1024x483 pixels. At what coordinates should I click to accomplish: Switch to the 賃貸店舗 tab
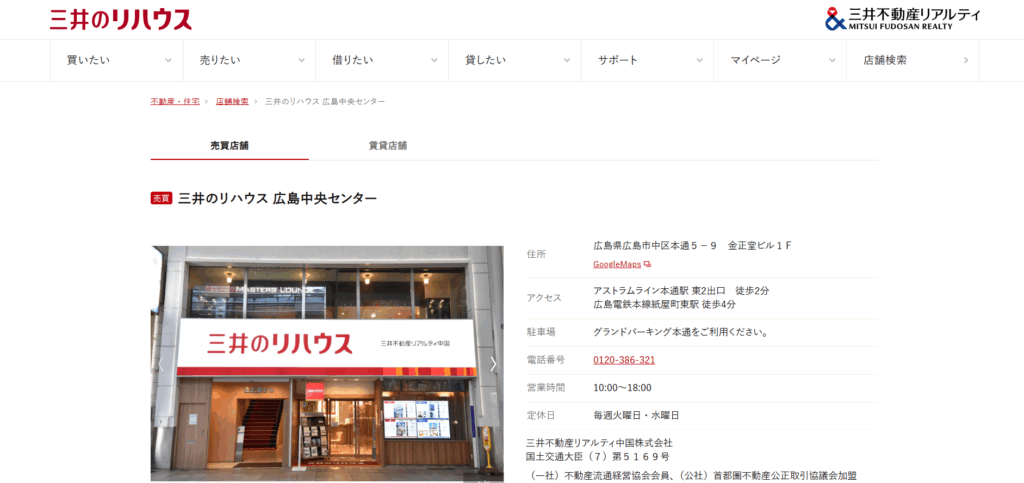(388, 146)
